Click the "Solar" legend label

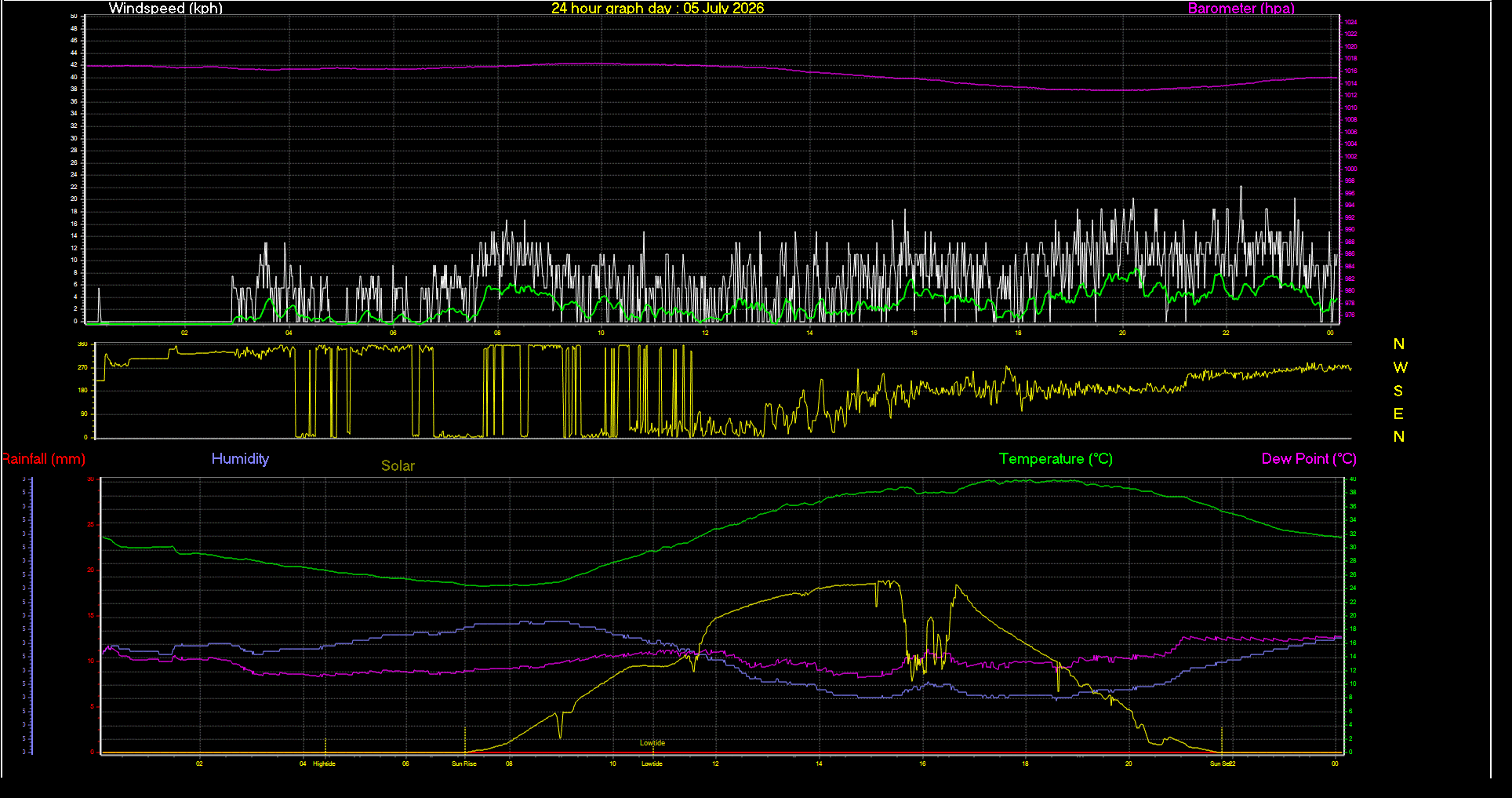(x=398, y=466)
